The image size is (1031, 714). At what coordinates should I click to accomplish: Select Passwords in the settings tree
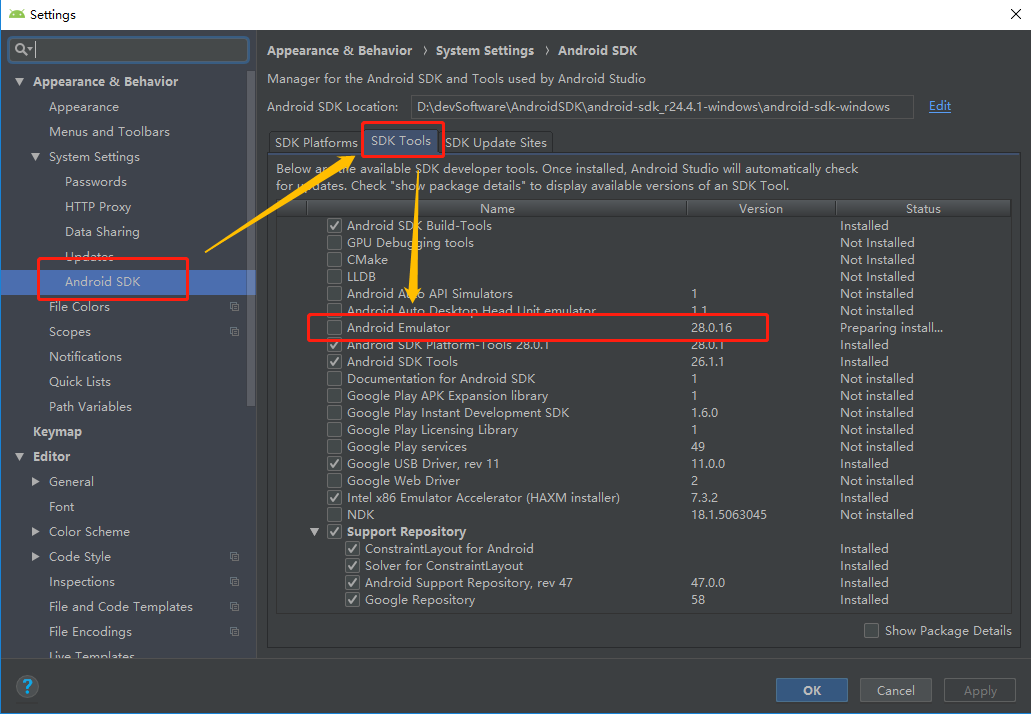96,181
